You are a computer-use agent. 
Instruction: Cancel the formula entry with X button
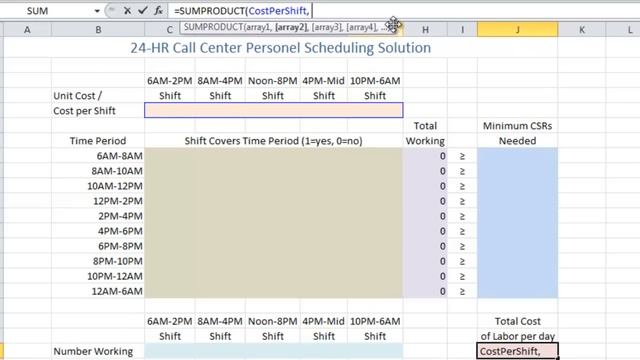(127, 11)
